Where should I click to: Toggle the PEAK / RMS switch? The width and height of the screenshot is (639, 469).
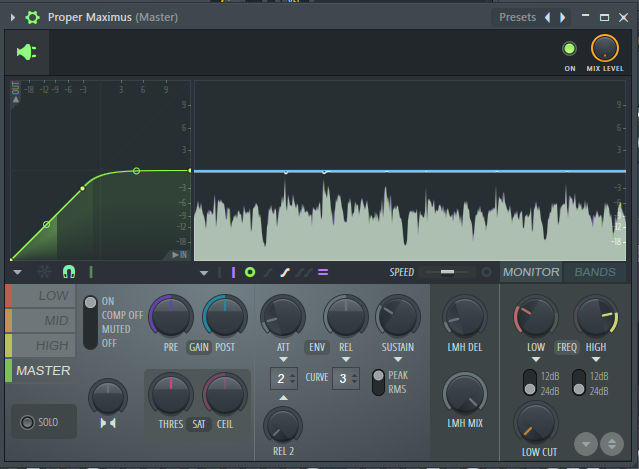click(378, 382)
